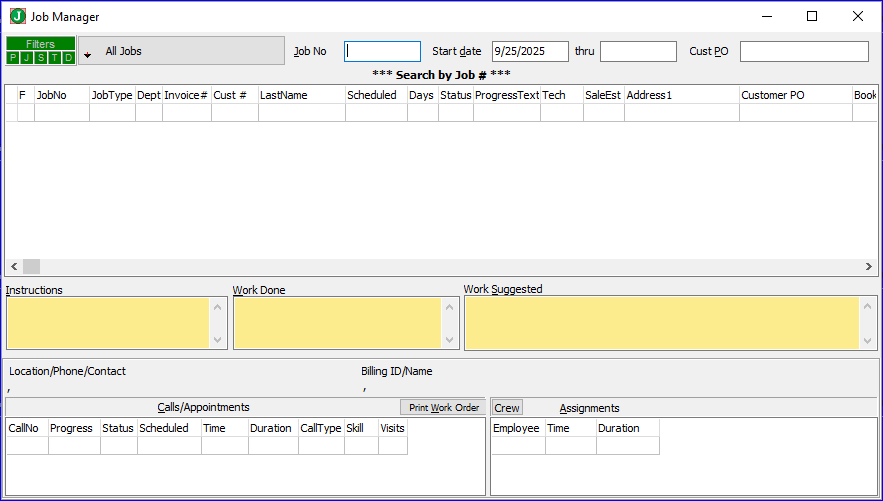This screenshot has height=501, width=883.
Task: Click the F column header
Action: (26, 95)
